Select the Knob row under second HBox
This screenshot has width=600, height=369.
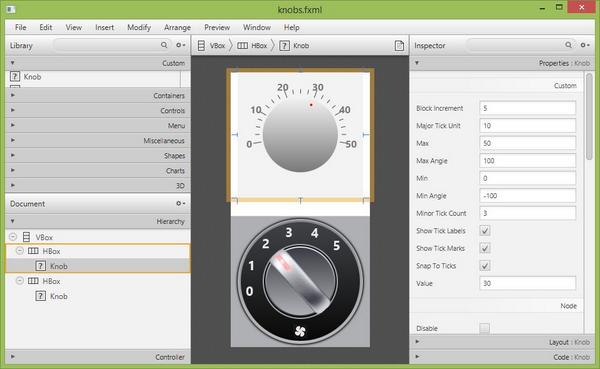click(x=98, y=296)
